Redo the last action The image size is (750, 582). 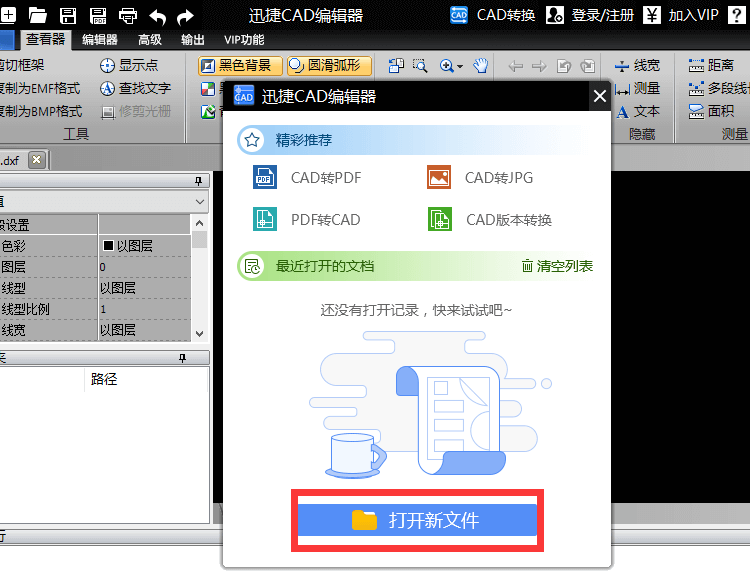[x=185, y=17]
